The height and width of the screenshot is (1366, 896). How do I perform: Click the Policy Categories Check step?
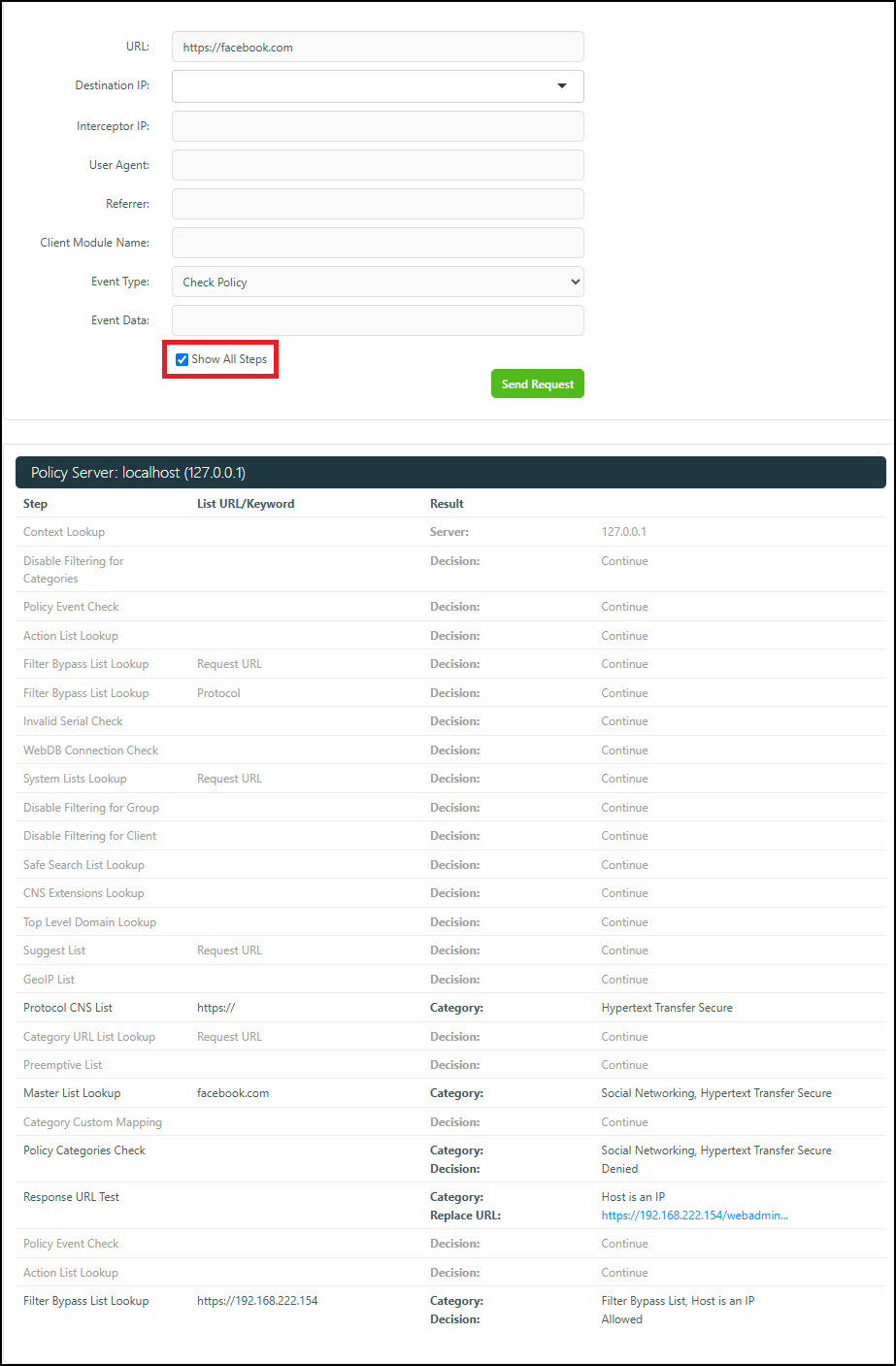click(x=84, y=1150)
